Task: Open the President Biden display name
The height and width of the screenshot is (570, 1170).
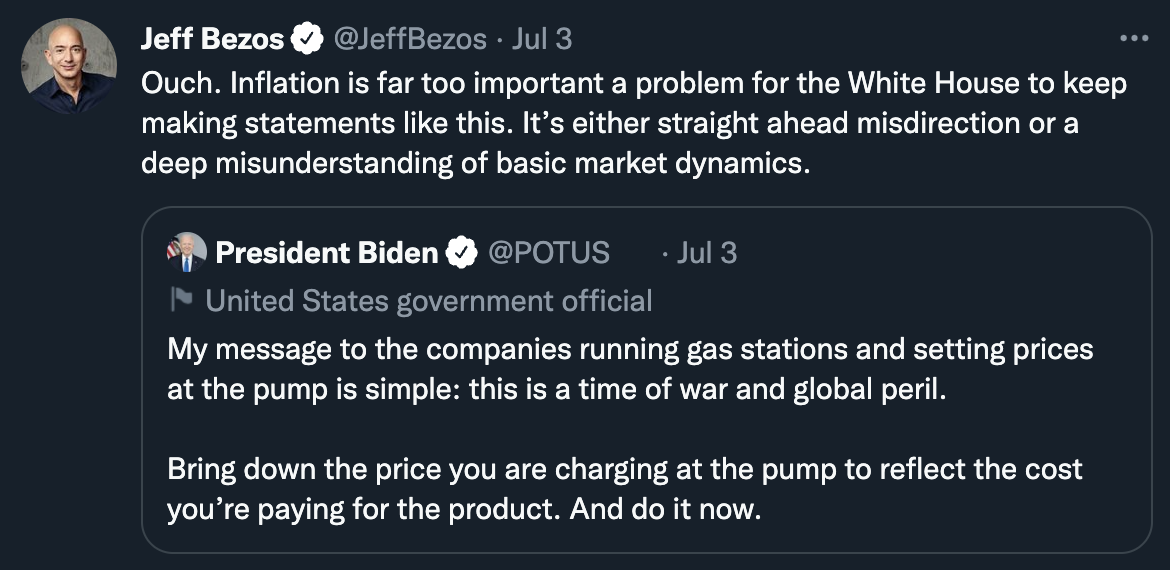Action: click(x=327, y=253)
